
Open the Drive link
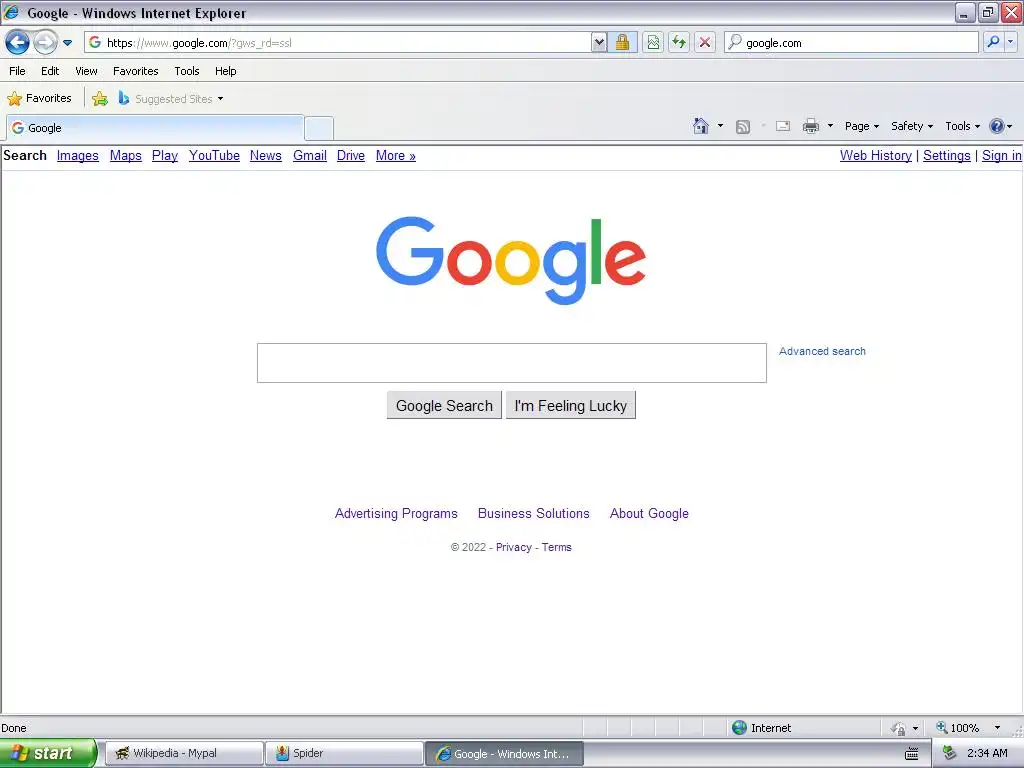click(351, 155)
